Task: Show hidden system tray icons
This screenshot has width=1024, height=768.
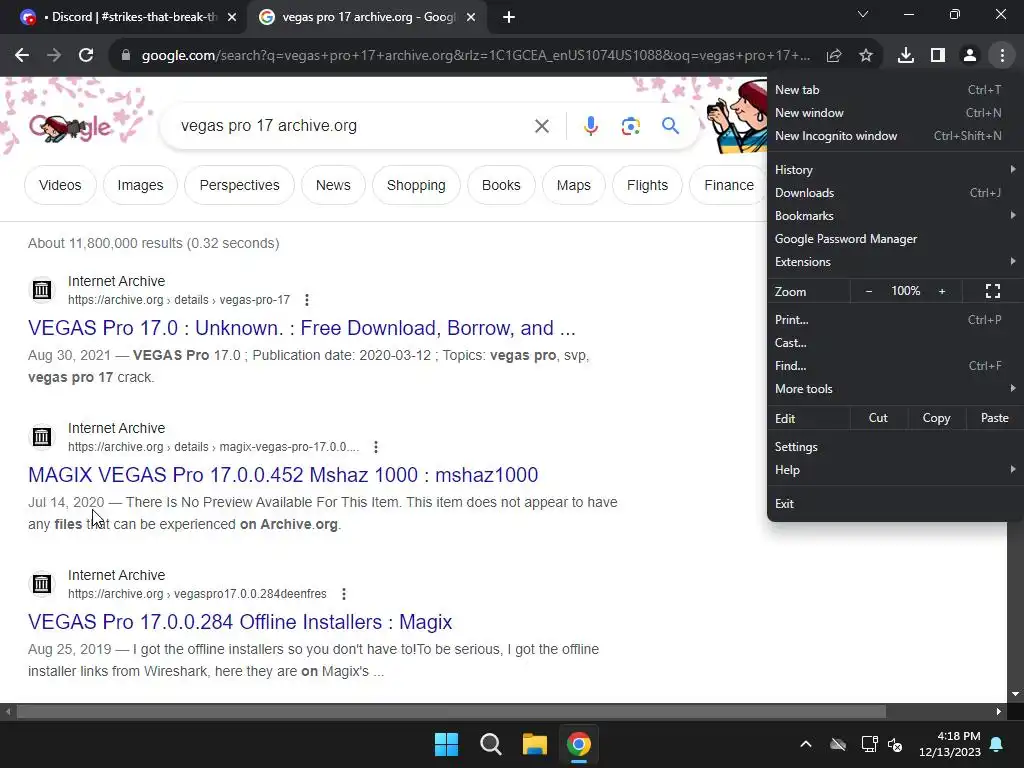Action: [x=806, y=744]
